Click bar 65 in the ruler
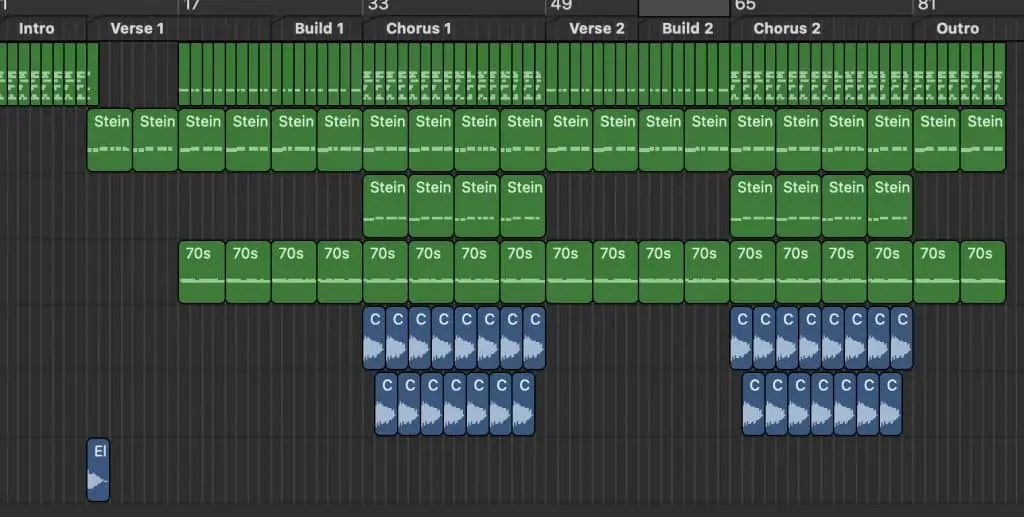1024x517 pixels. [745, 6]
